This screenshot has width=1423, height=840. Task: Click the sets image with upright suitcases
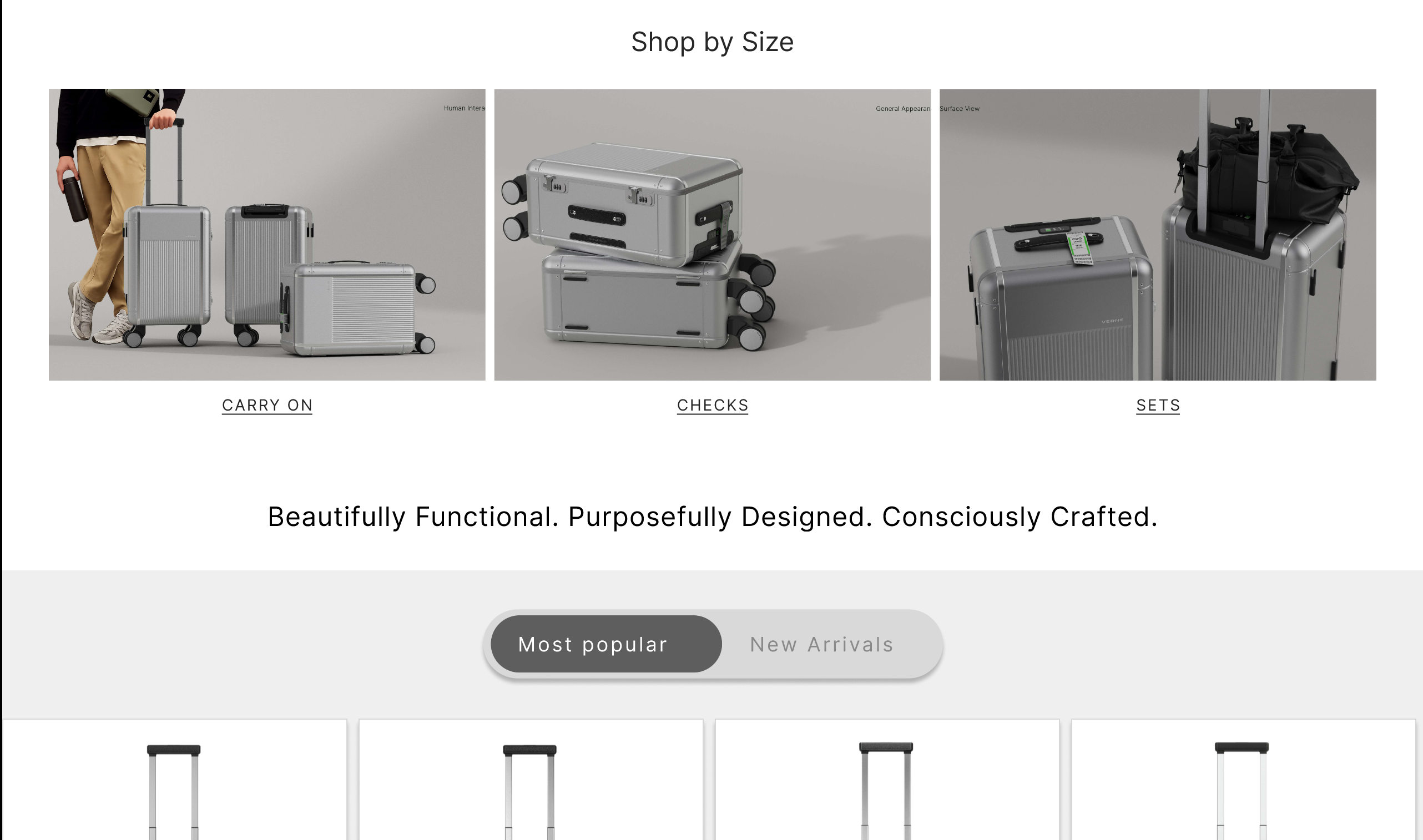point(1158,234)
